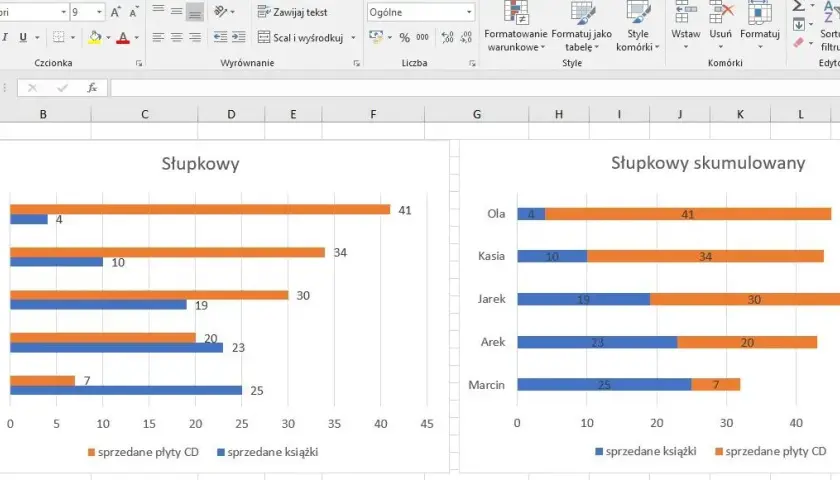
Task: Select column L header
Action: (801, 114)
